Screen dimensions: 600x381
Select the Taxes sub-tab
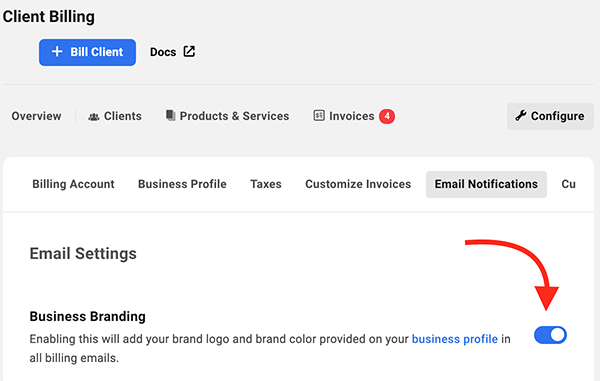(266, 184)
